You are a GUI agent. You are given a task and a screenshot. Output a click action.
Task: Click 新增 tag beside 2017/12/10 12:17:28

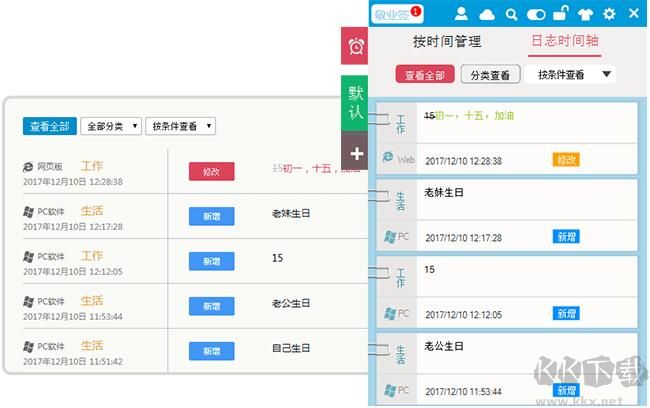click(x=566, y=237)
